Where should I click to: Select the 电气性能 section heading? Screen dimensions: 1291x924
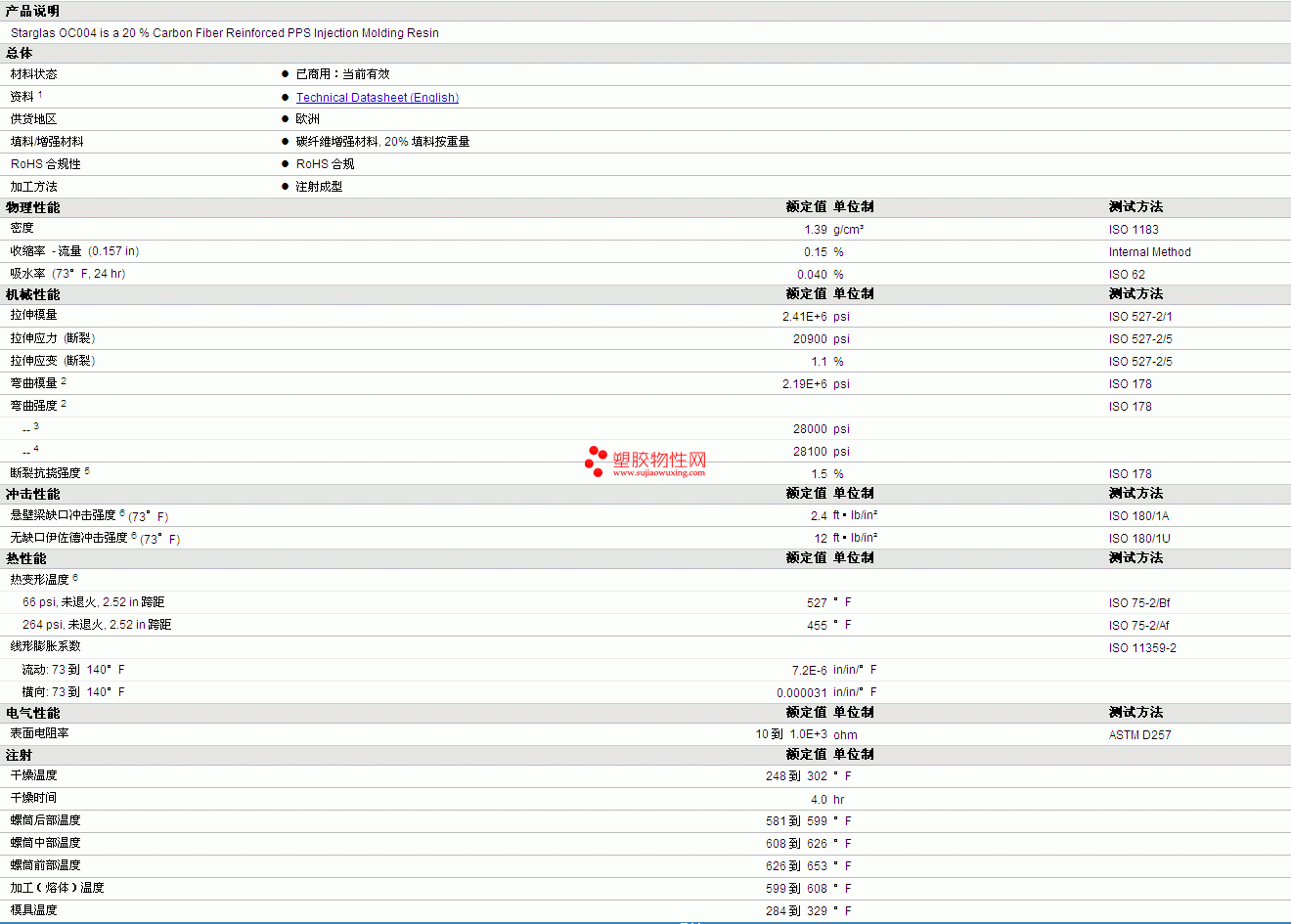coord(33,714)
